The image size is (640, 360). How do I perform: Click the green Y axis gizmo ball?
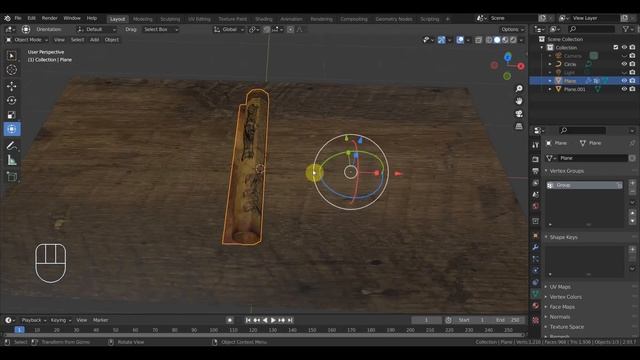tap(507, 76)
